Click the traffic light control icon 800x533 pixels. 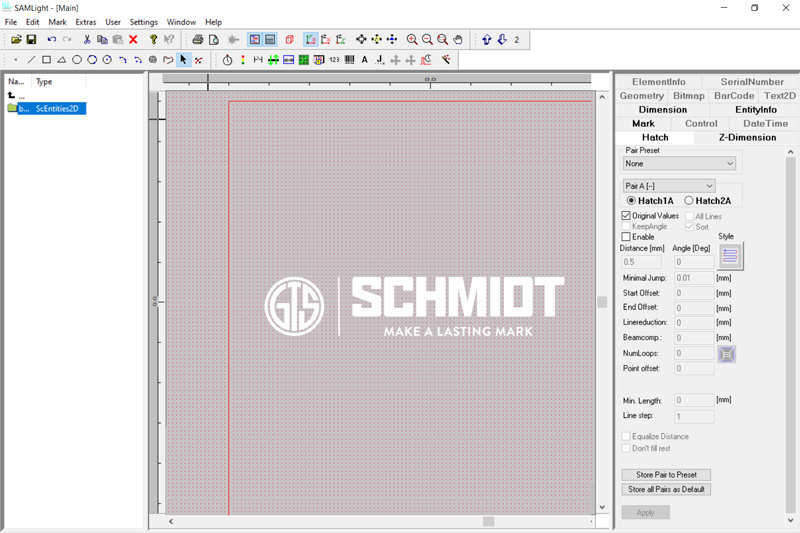coord(243,60)
